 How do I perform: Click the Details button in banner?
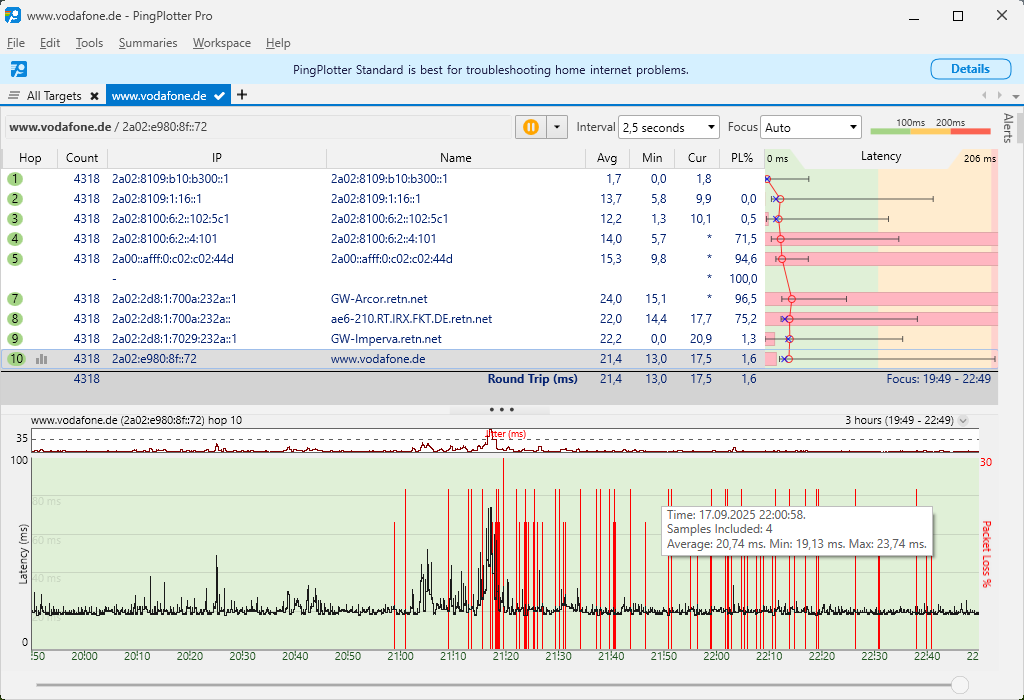970,69
